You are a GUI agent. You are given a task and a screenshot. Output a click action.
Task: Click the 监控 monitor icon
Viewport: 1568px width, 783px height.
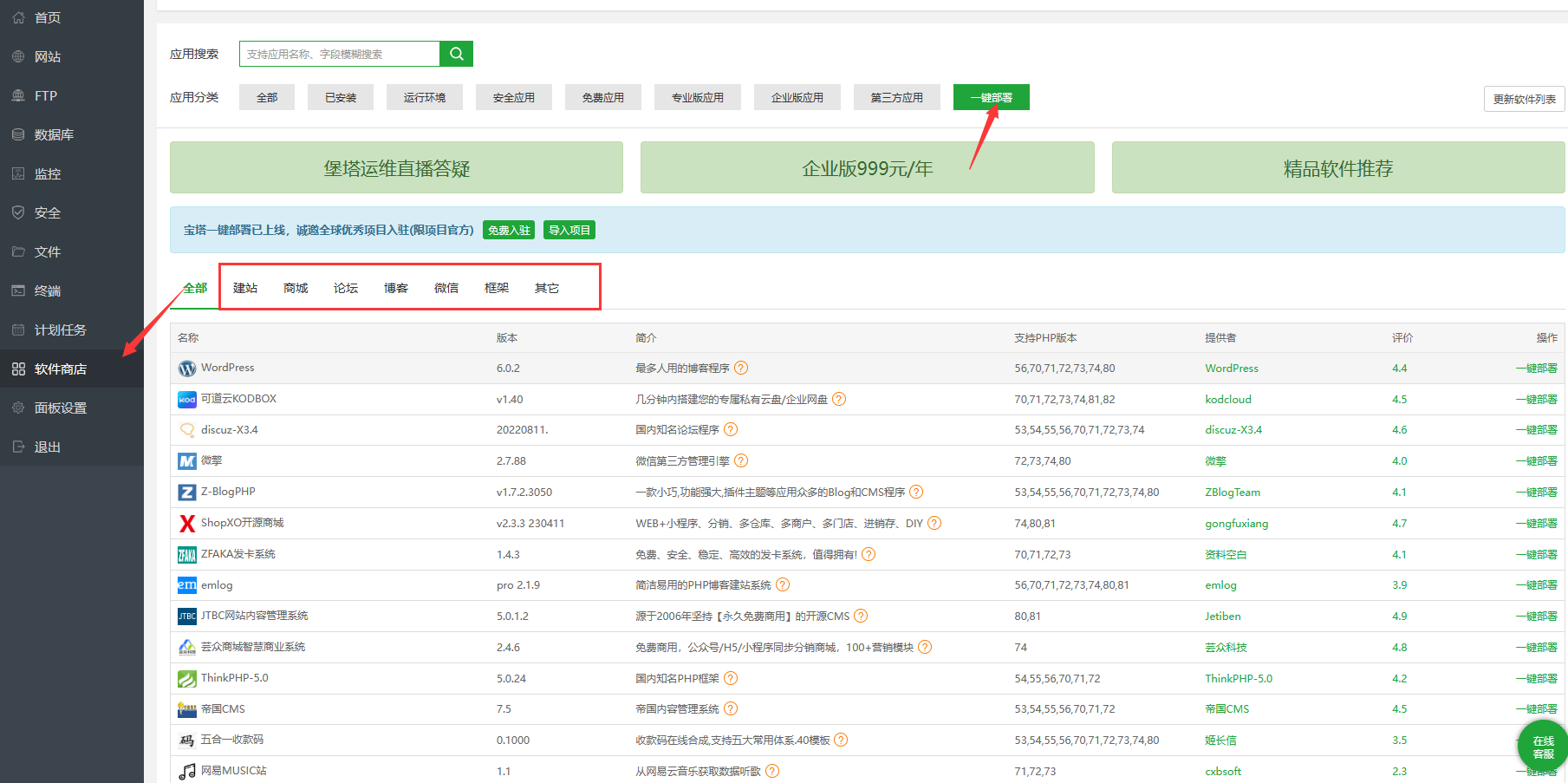coord(18,173)
